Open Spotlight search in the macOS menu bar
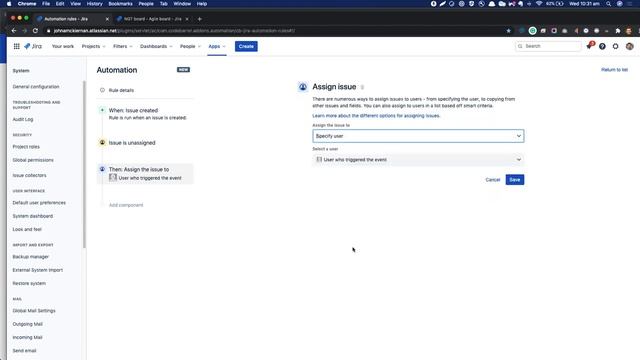Viewport: 640px width, 360px height. point(609,4)
